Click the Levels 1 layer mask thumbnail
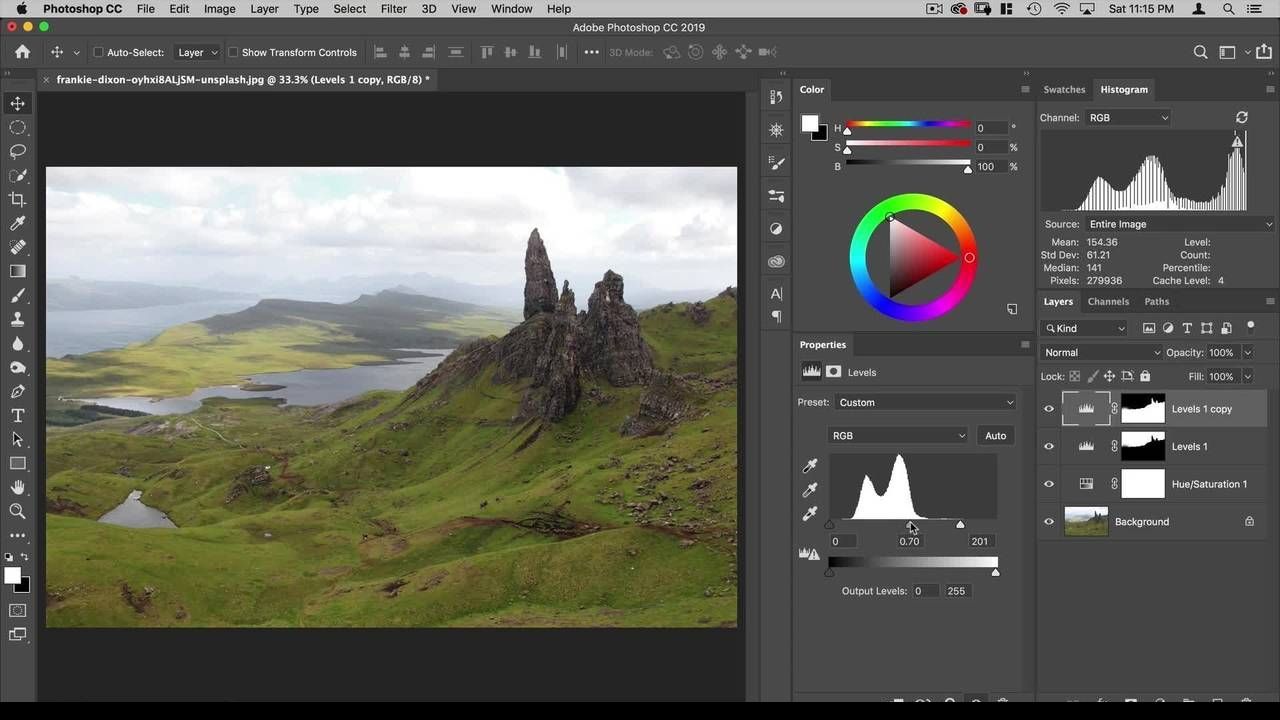The width and height of the screenshot is (1280, 720). coord(1143,447)
